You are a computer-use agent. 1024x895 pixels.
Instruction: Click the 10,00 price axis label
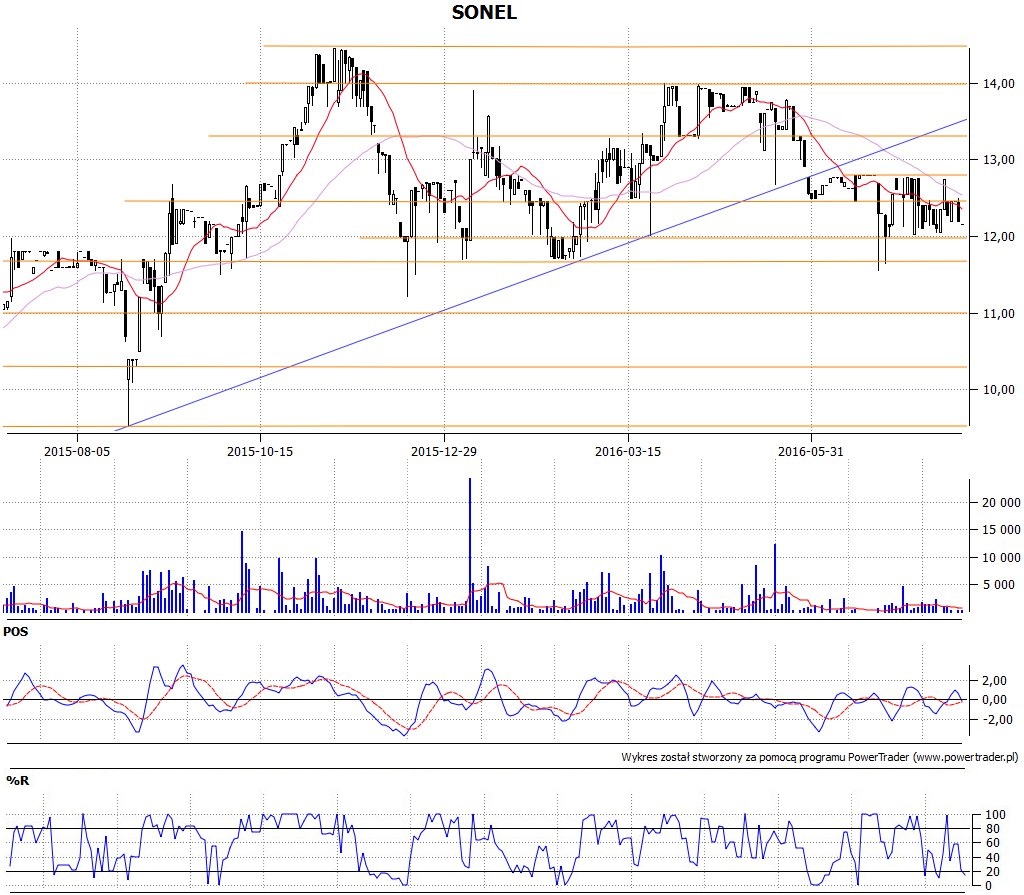tap(999, 390)
